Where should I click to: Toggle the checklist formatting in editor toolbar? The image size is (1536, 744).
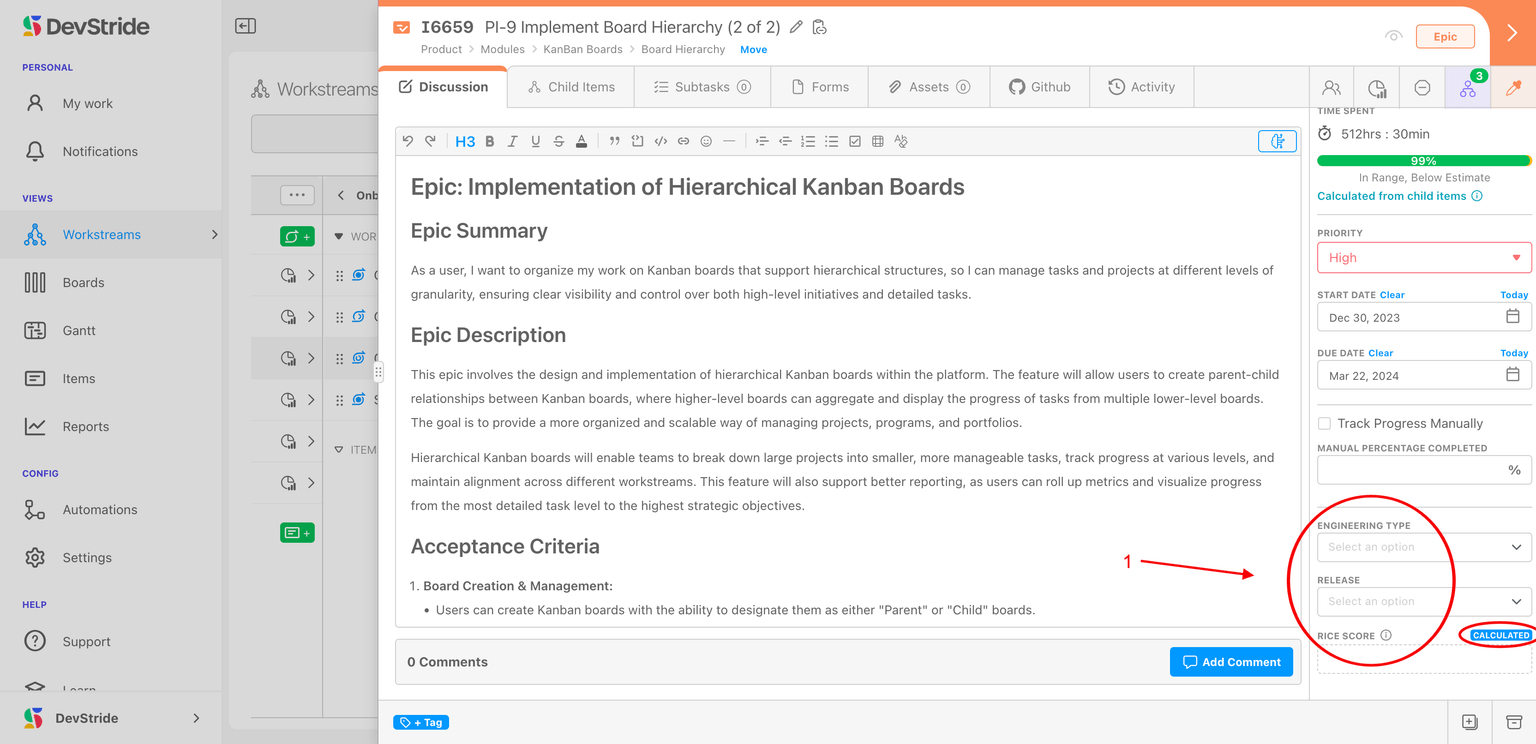[855, 141]
